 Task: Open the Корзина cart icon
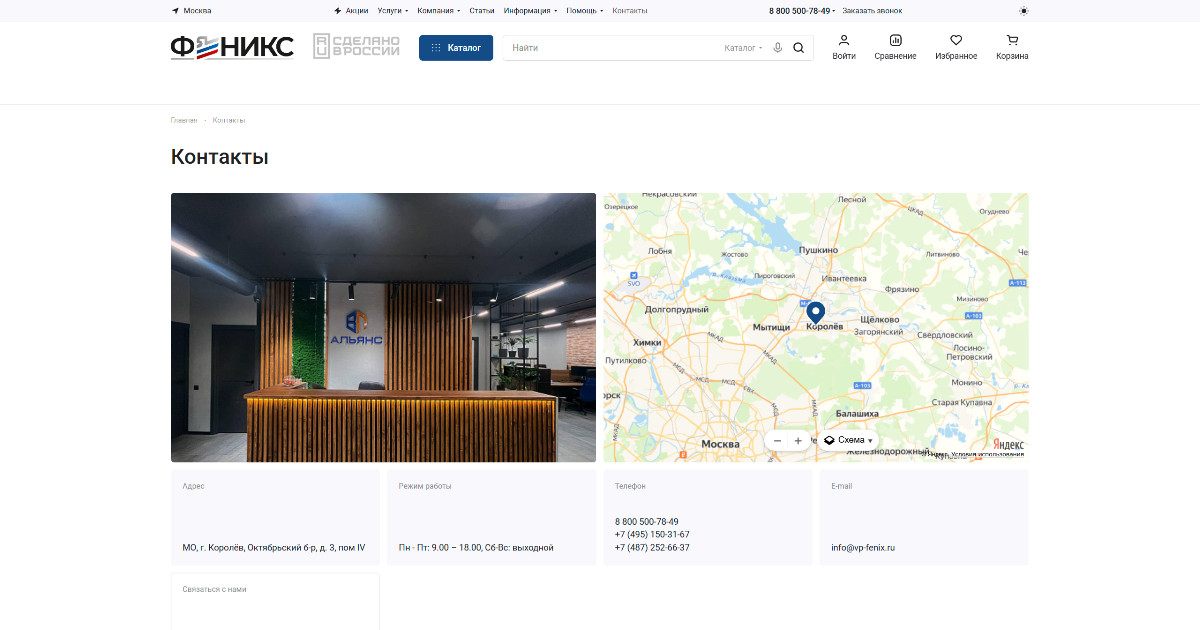[1012, 47]
